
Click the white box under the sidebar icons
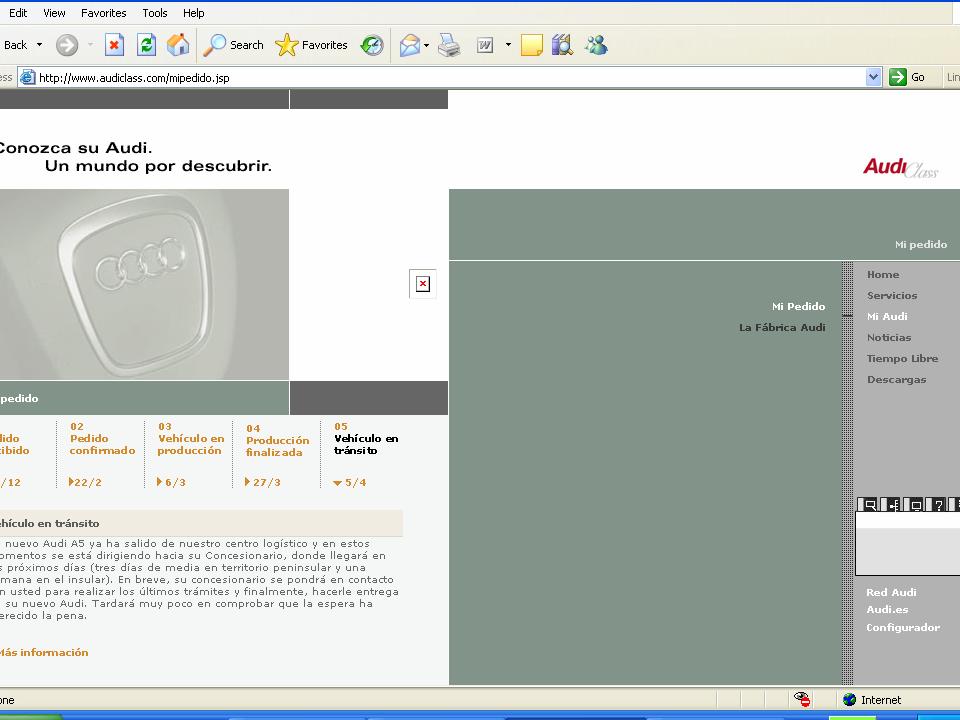coord(907,544)
